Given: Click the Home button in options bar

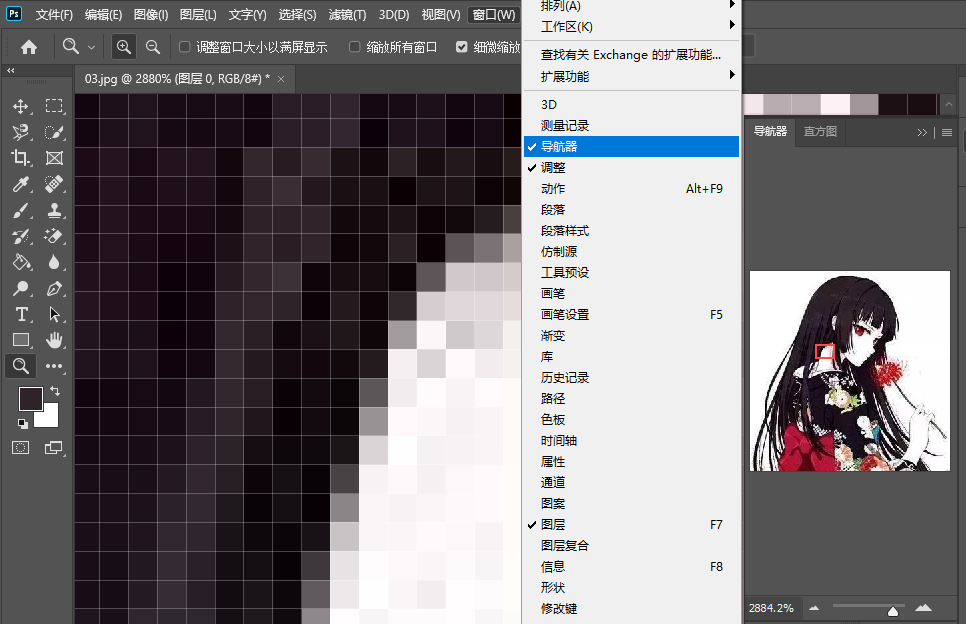Looking at the screenshot, I should tap(29, 47).
